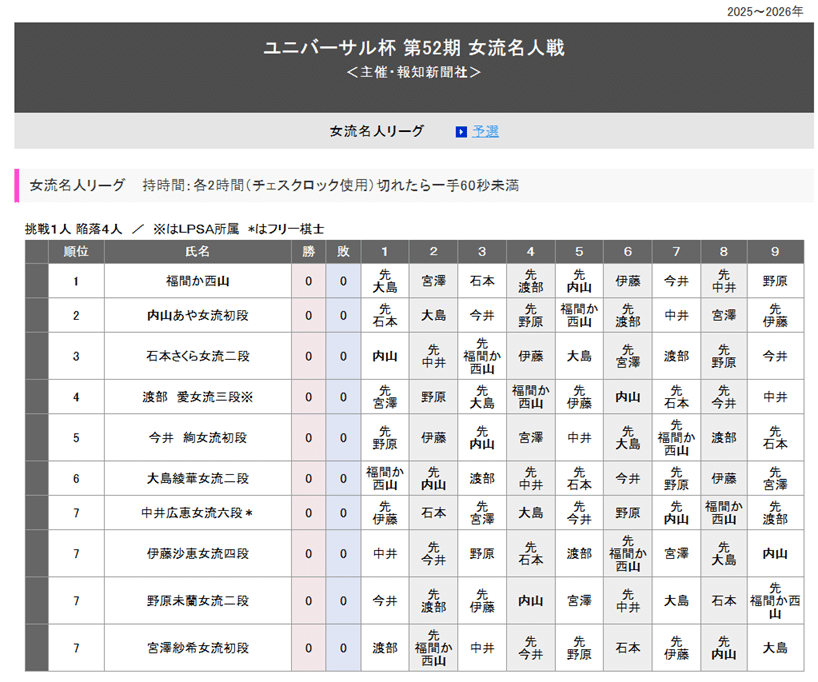Click 伊藤沙恵's round 6 cell 先福間か西山
818x682 pixels.
coord(628,554)
